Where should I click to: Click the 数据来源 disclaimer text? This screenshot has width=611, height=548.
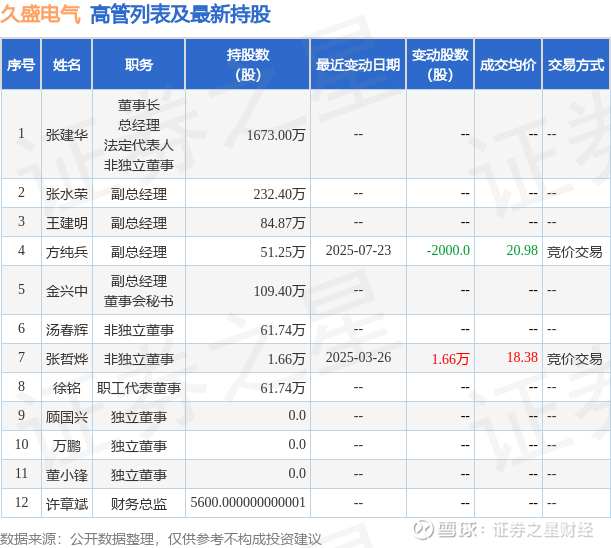pos(161,539)
